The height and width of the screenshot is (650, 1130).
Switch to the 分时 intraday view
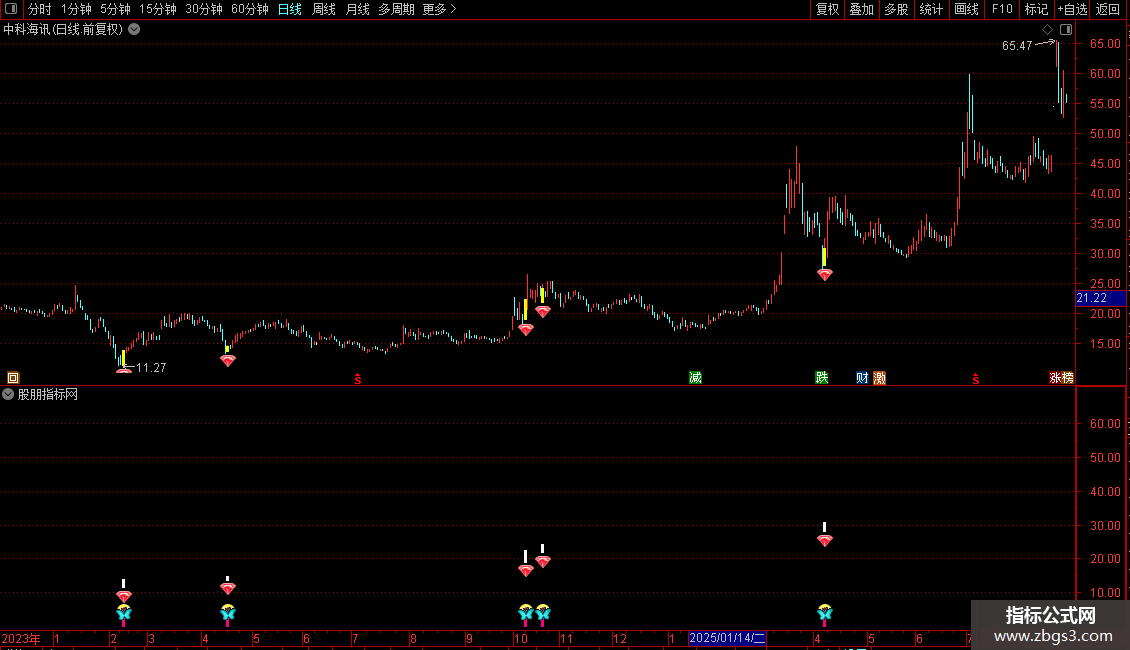[x=40, y=9]
